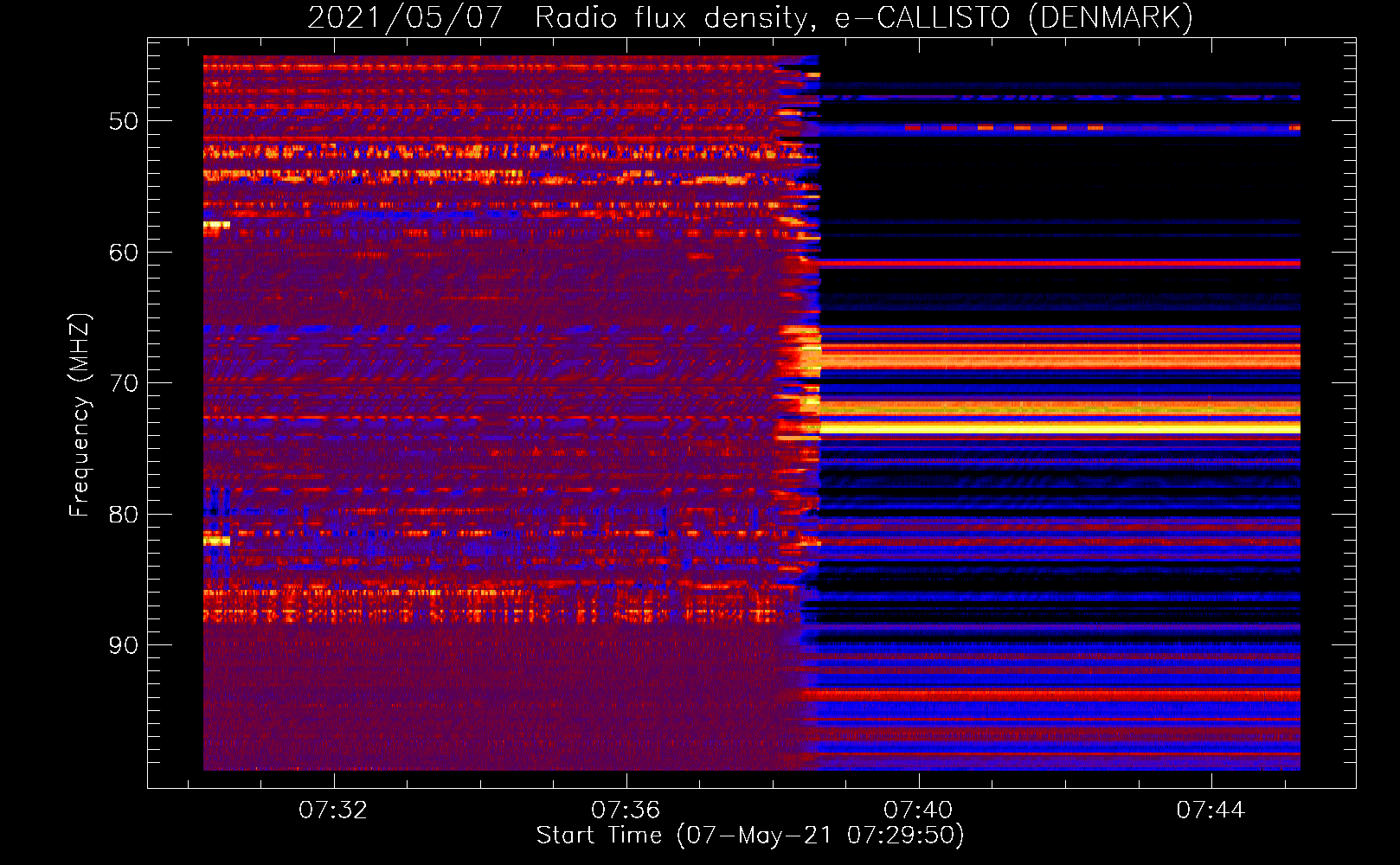
Task: Click the 07:32 time tick label
Action: click(x=333, y=810)
